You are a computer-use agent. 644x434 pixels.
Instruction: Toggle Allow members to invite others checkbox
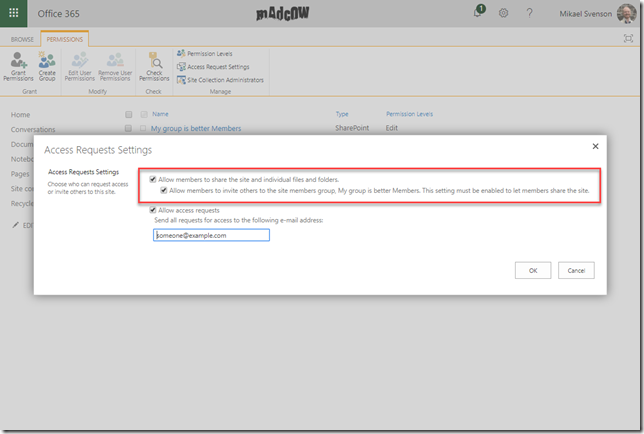point(164,191)
